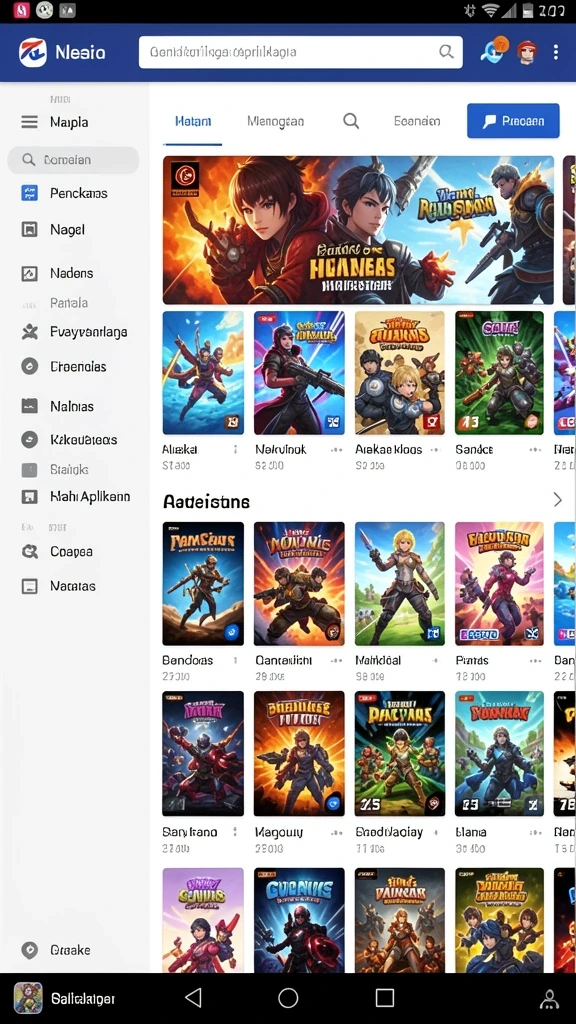This screenshot has height=1024, width=576.
Task: Open options dots for Qantaniiisht game
Action: [x=336, y=660]
